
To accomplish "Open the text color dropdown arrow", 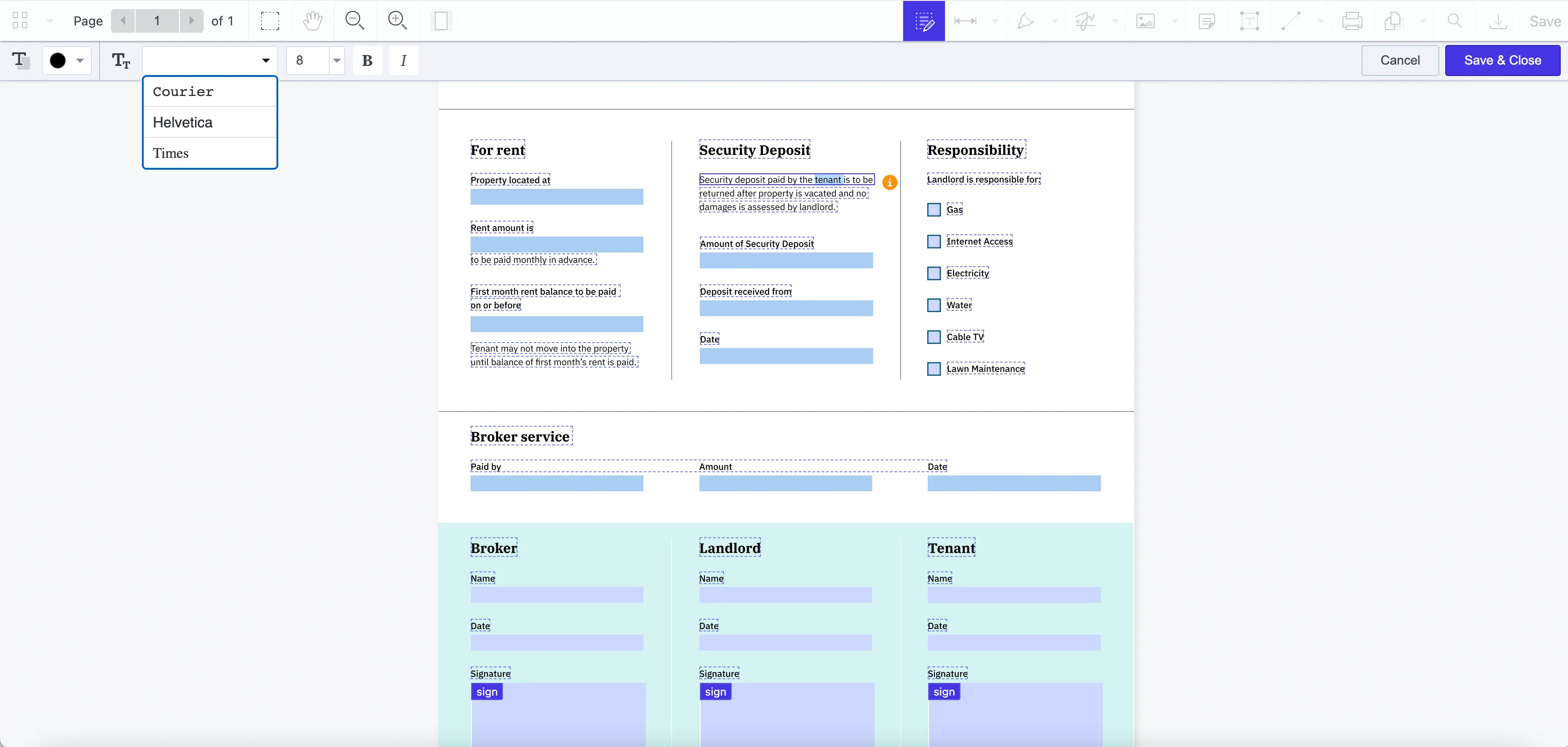I will pyautogui.click(x=80, y=60).
